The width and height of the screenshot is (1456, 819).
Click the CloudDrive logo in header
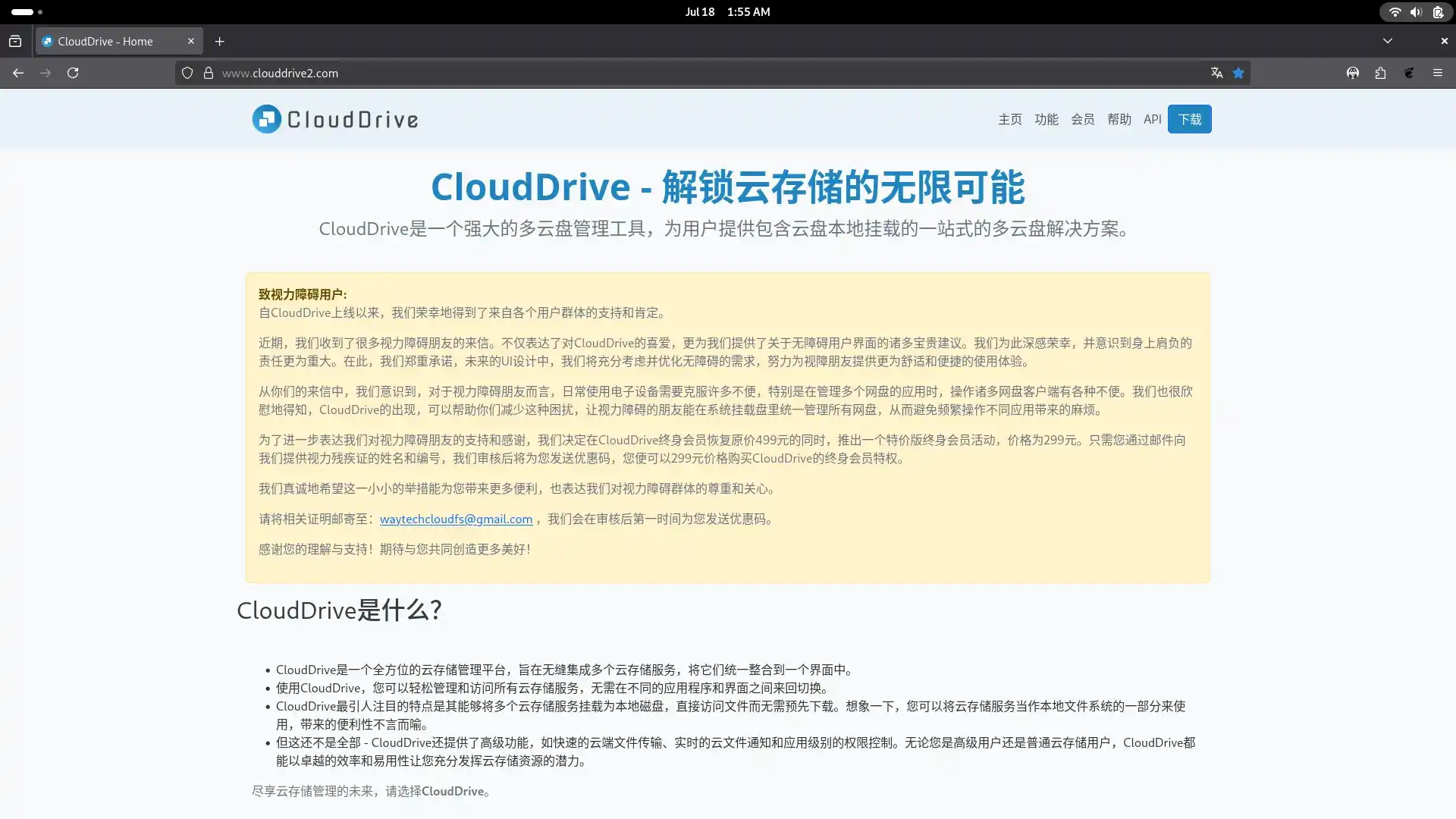coord(335,119)
